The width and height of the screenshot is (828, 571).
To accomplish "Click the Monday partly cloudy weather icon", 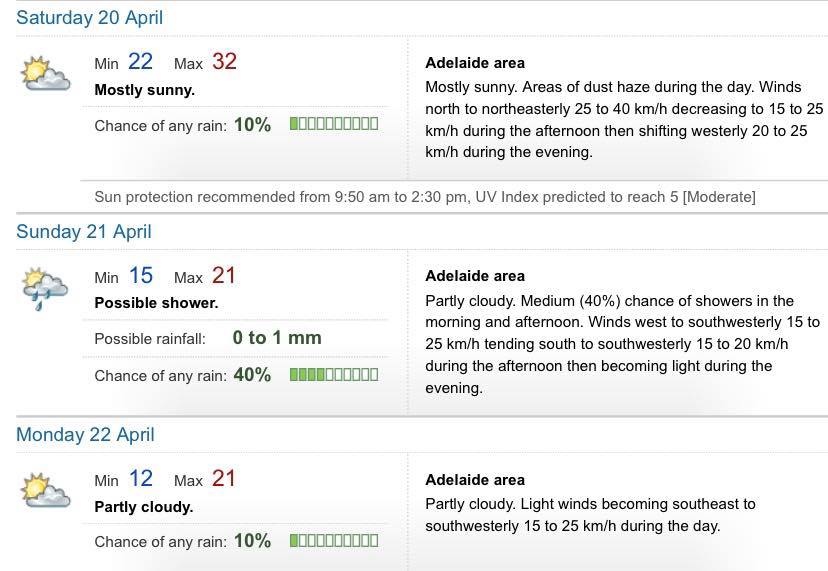I will (x=45, y=490).
